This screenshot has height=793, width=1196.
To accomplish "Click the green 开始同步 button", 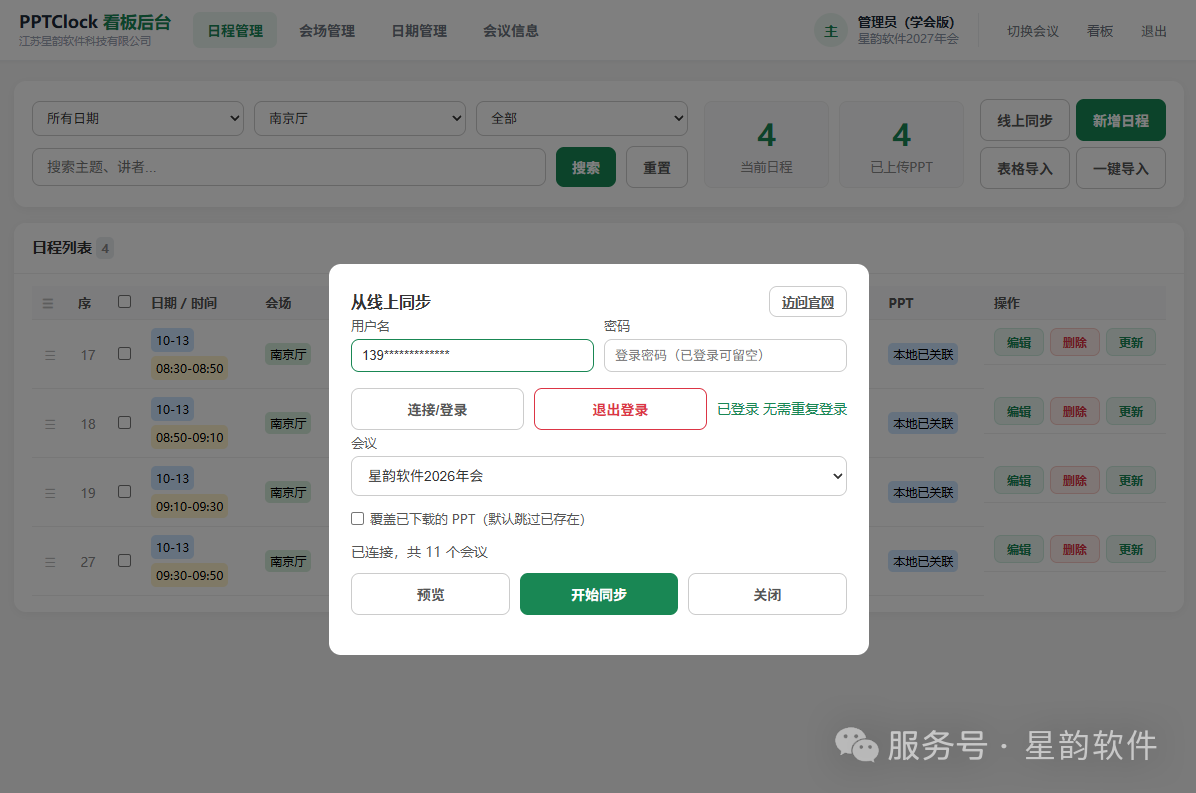I will (599, 594).
